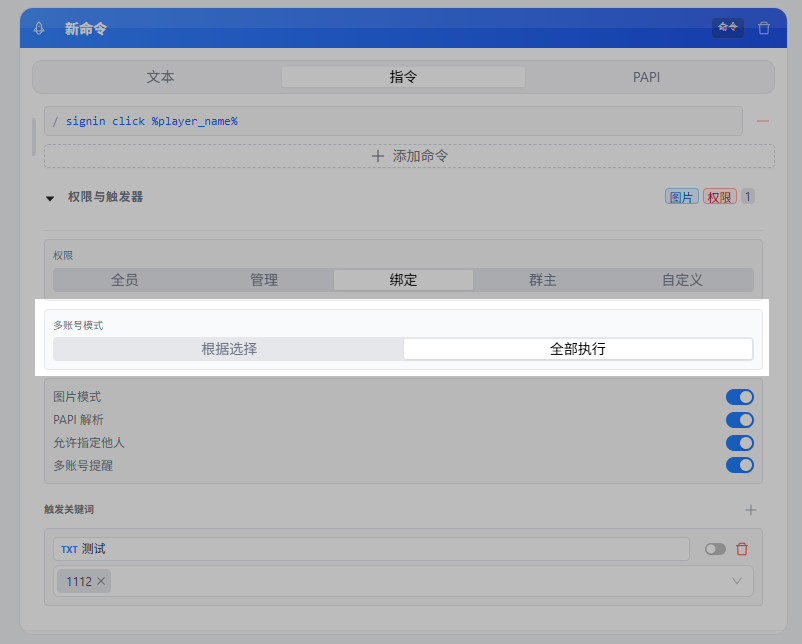Delete the 测试 keyword with red trash icon

pyautogui.click(x=742, y=549)
